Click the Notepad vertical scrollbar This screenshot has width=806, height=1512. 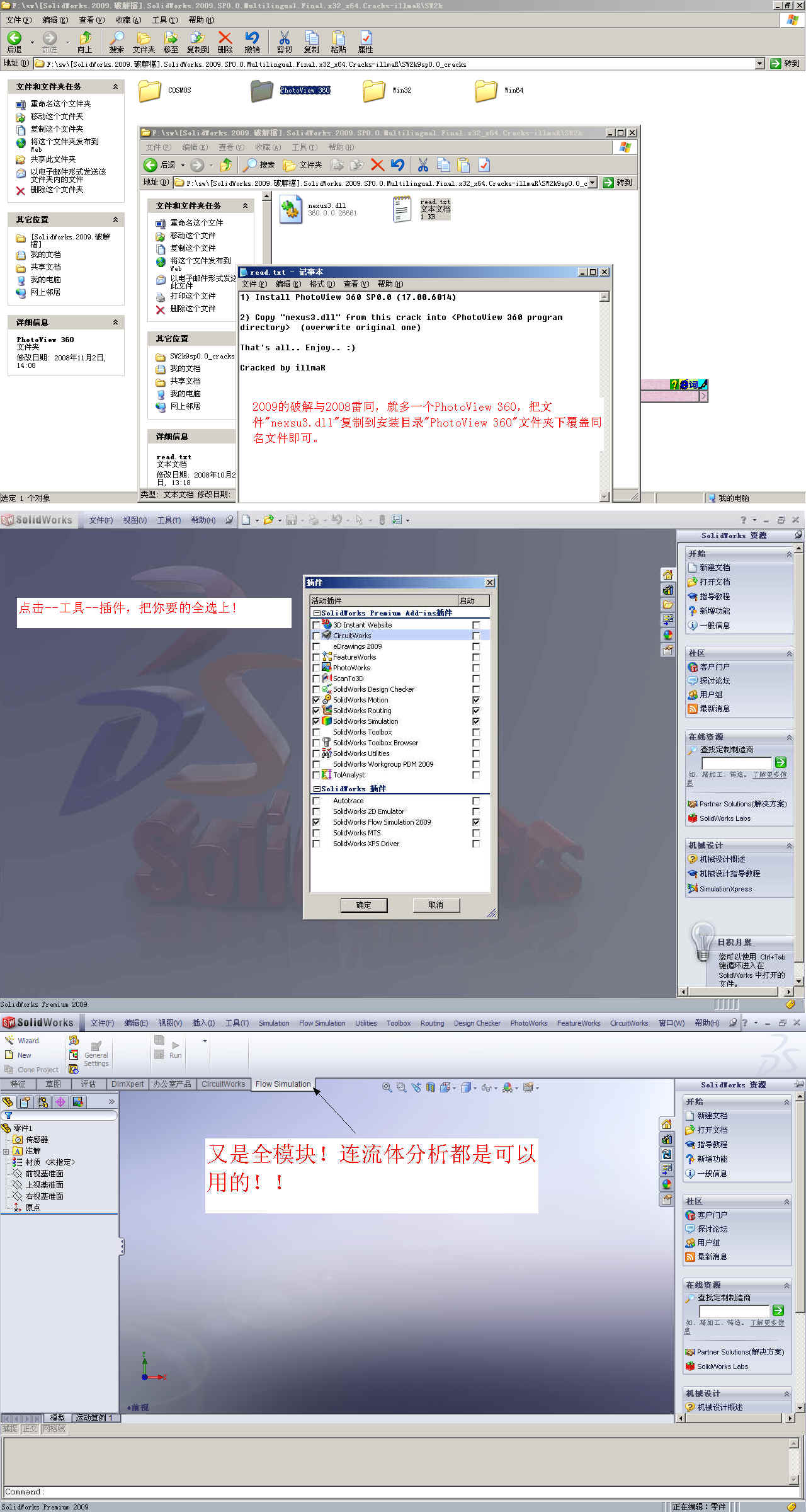[604, 396]
